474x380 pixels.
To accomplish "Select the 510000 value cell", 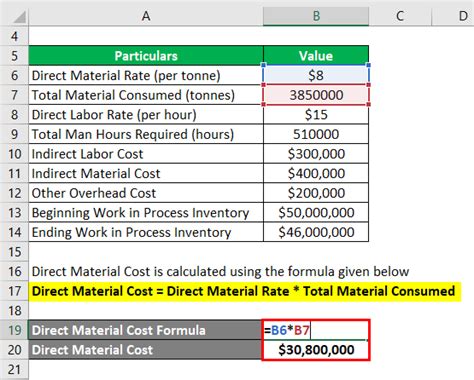I will [316, 134].
